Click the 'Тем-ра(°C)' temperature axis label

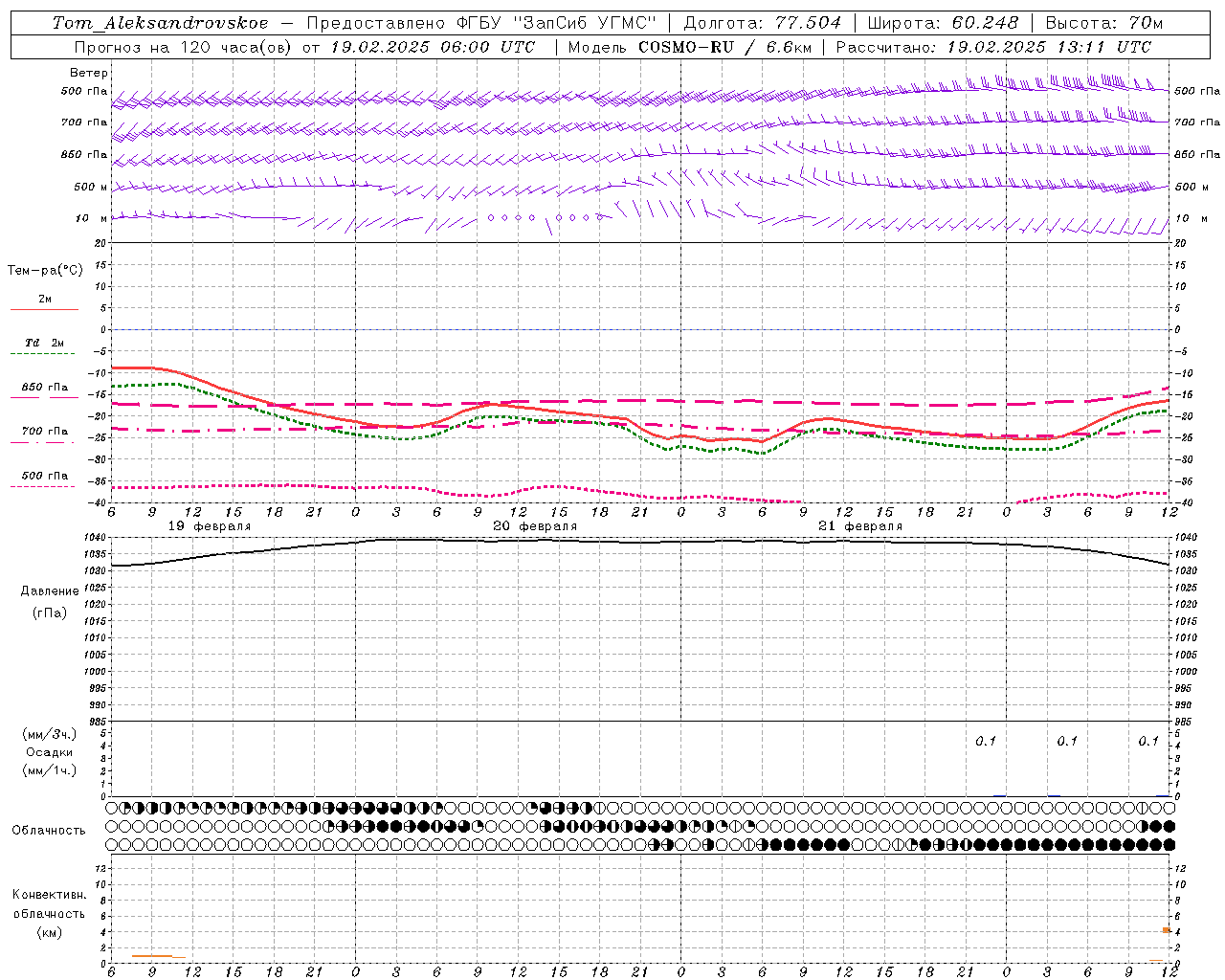pyautogui.click(x=45, y=271)
